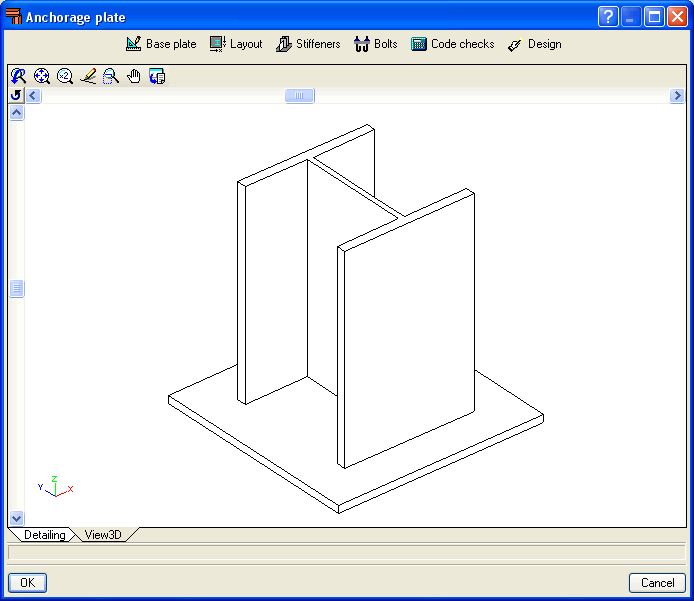Click the OK button

tap(27, 582)
